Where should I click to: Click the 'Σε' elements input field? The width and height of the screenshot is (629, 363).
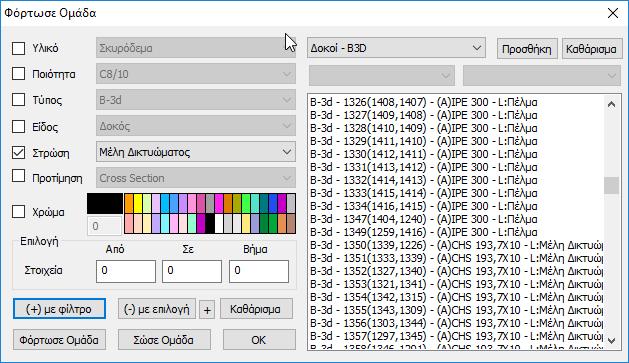point(192,271)
